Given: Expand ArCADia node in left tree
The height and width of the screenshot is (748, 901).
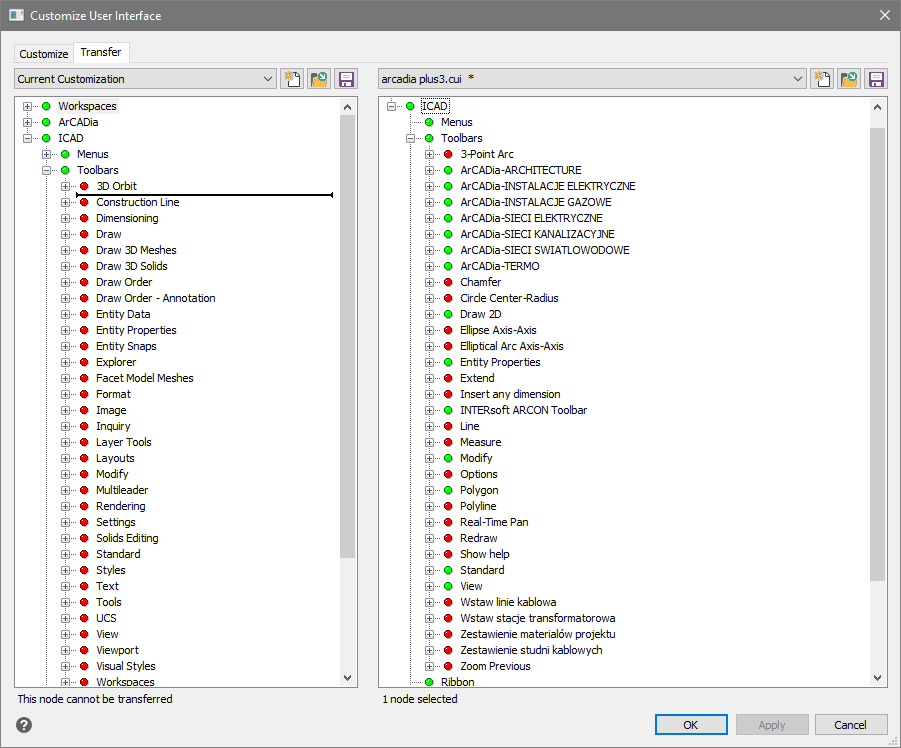Looking at the screenshot, I should (27, 122).
